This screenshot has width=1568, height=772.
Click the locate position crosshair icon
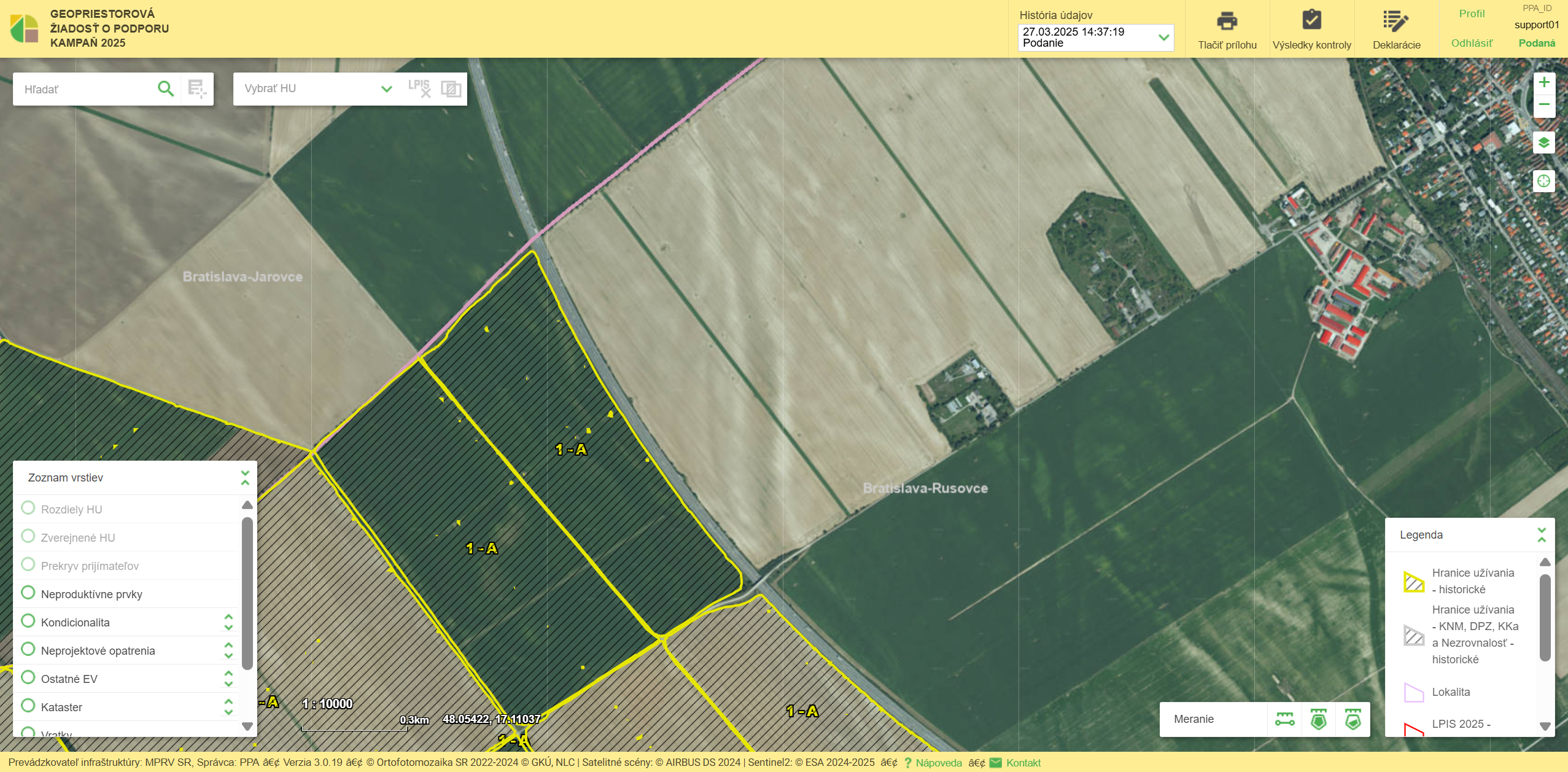coord(1543,181)
